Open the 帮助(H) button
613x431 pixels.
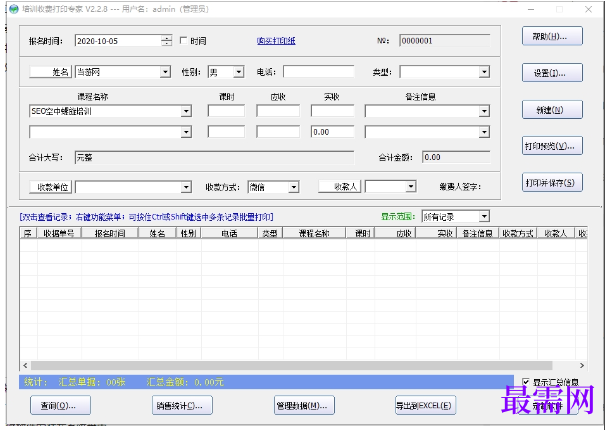[x=552, y=36]
